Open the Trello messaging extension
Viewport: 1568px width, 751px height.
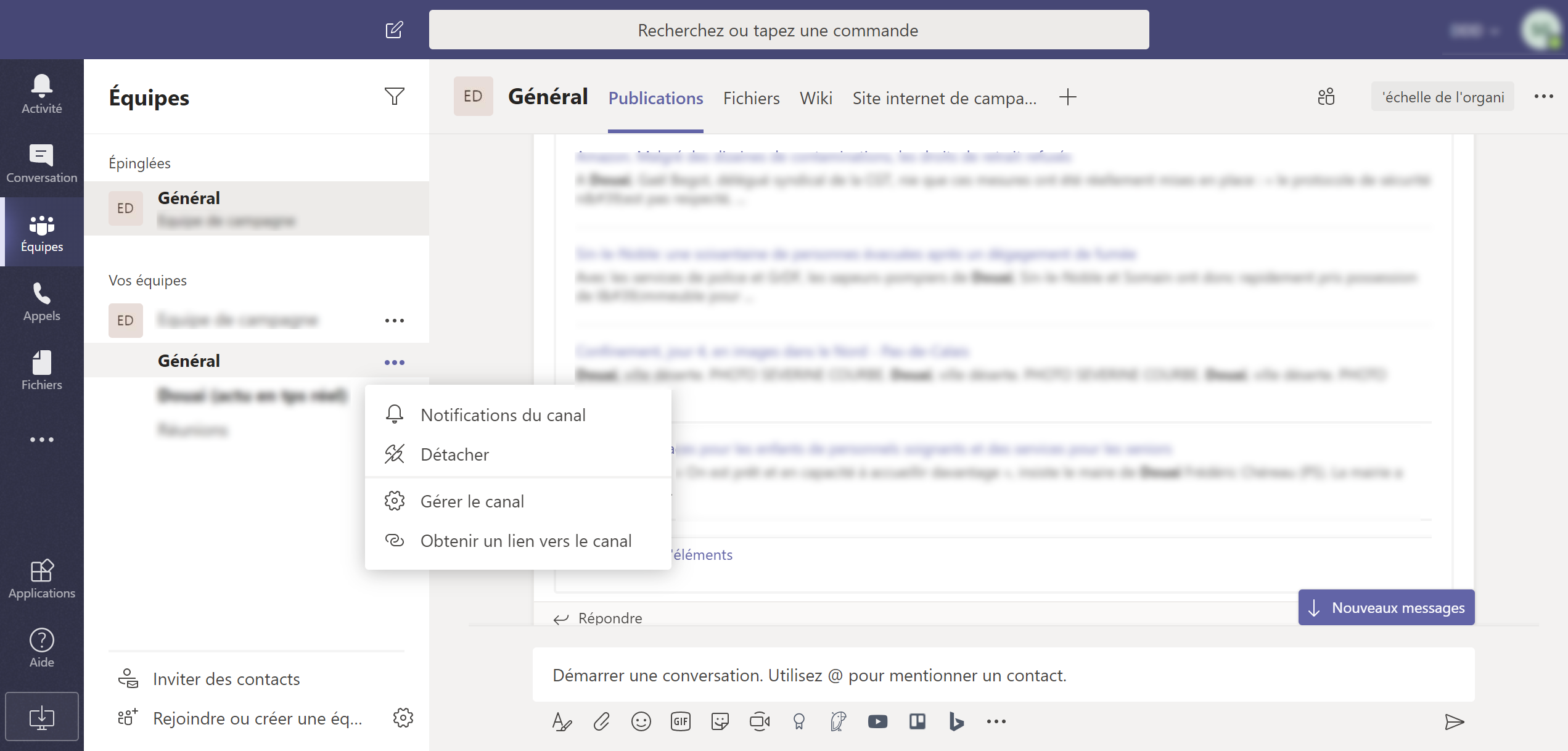917,721
